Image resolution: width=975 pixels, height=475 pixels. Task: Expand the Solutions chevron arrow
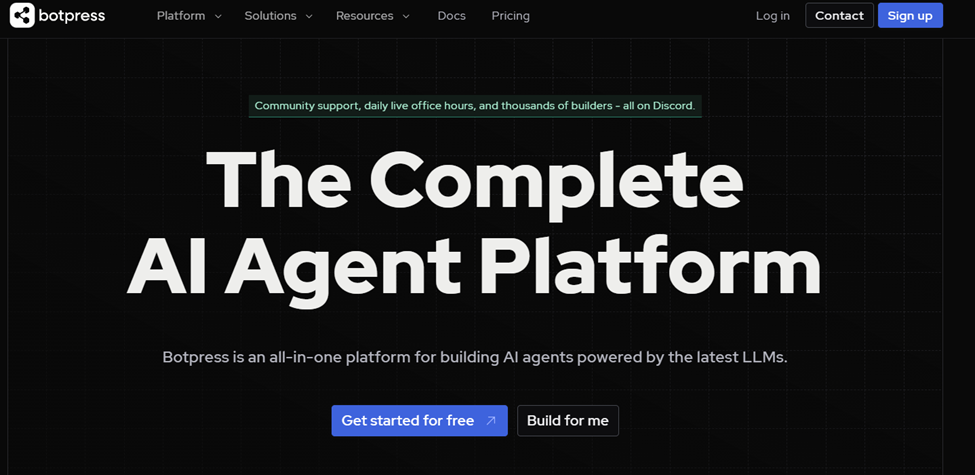coord(309,17)
